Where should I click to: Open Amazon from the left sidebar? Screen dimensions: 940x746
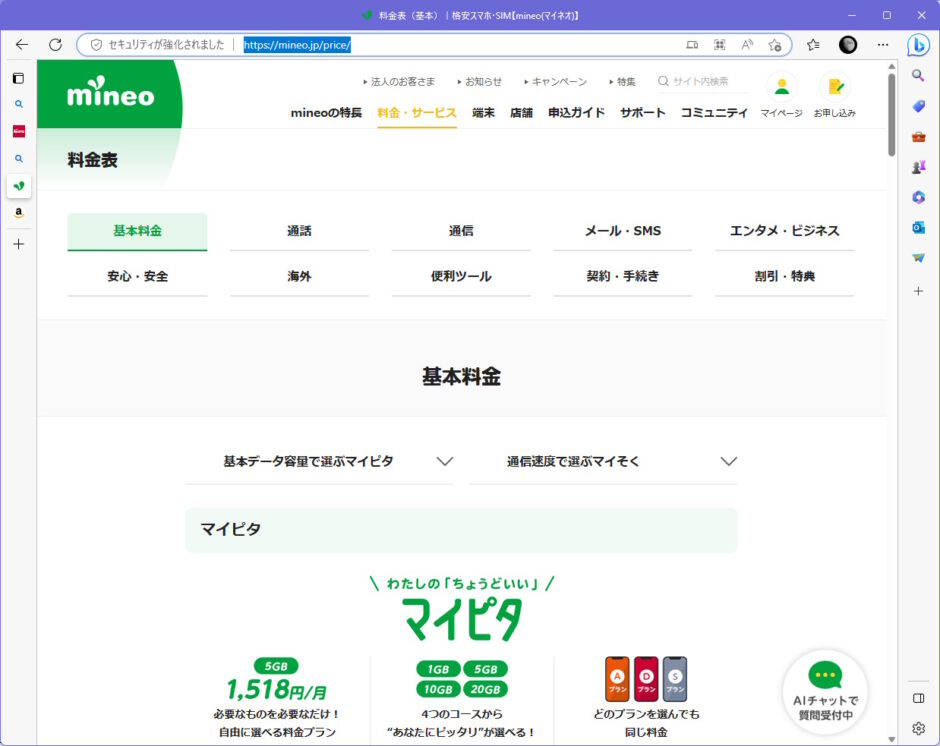point(18,213)
